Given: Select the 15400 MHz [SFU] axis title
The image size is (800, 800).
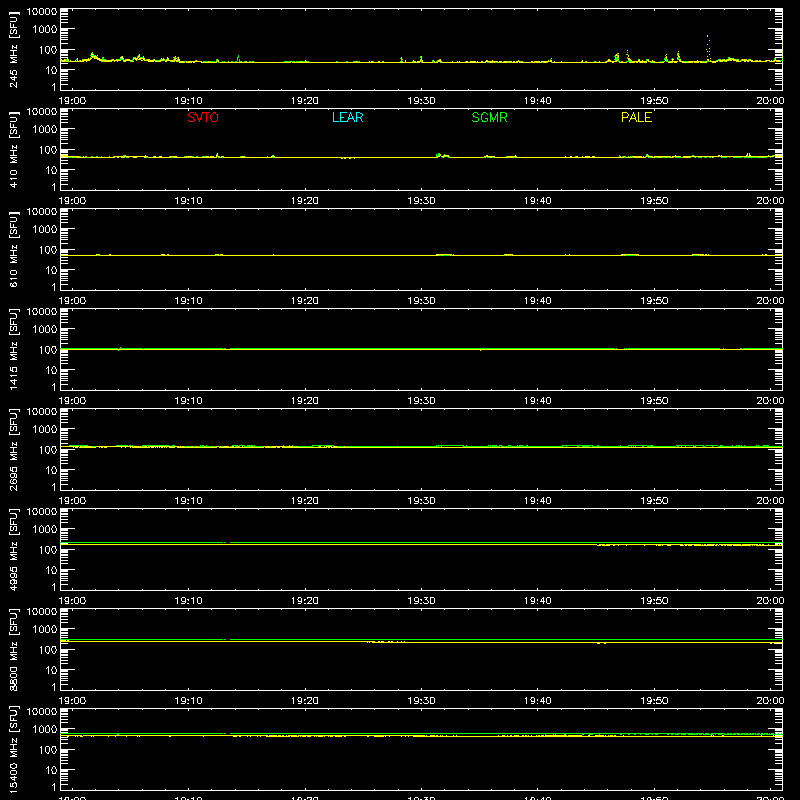Looking at the screenshot, I should pyautogui.click(x=14, y=749).
